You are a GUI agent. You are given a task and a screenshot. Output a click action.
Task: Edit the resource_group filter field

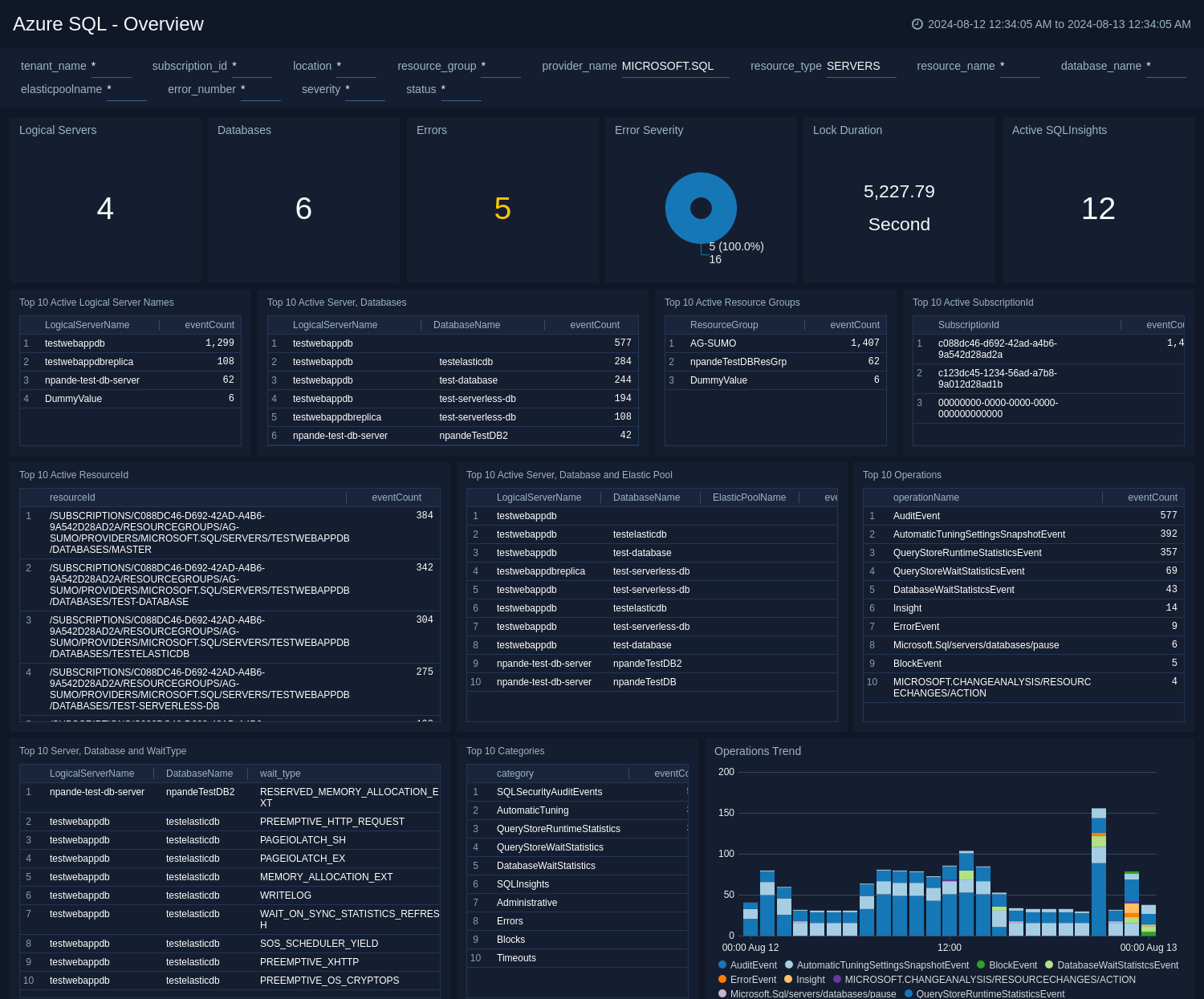click(501, 67)
